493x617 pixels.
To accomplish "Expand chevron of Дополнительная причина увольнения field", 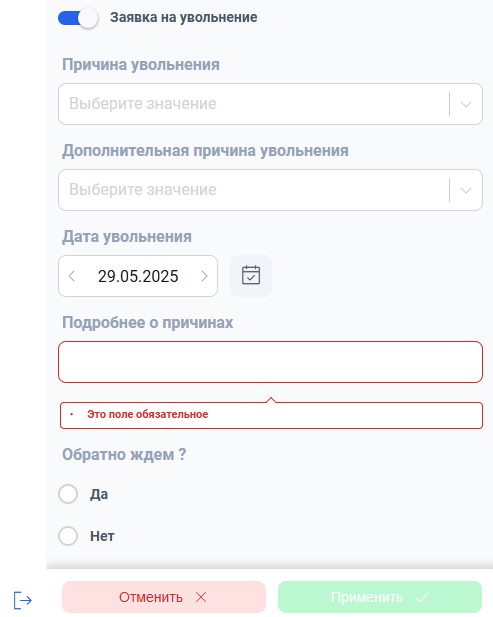I will tap(466, 190).
